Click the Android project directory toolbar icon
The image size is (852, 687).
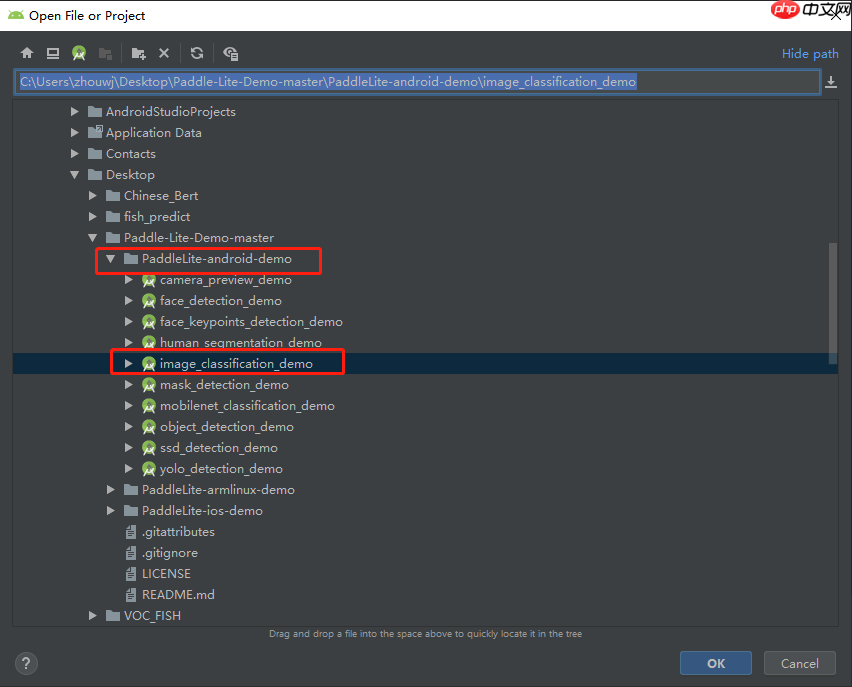(x=79, y=53)
